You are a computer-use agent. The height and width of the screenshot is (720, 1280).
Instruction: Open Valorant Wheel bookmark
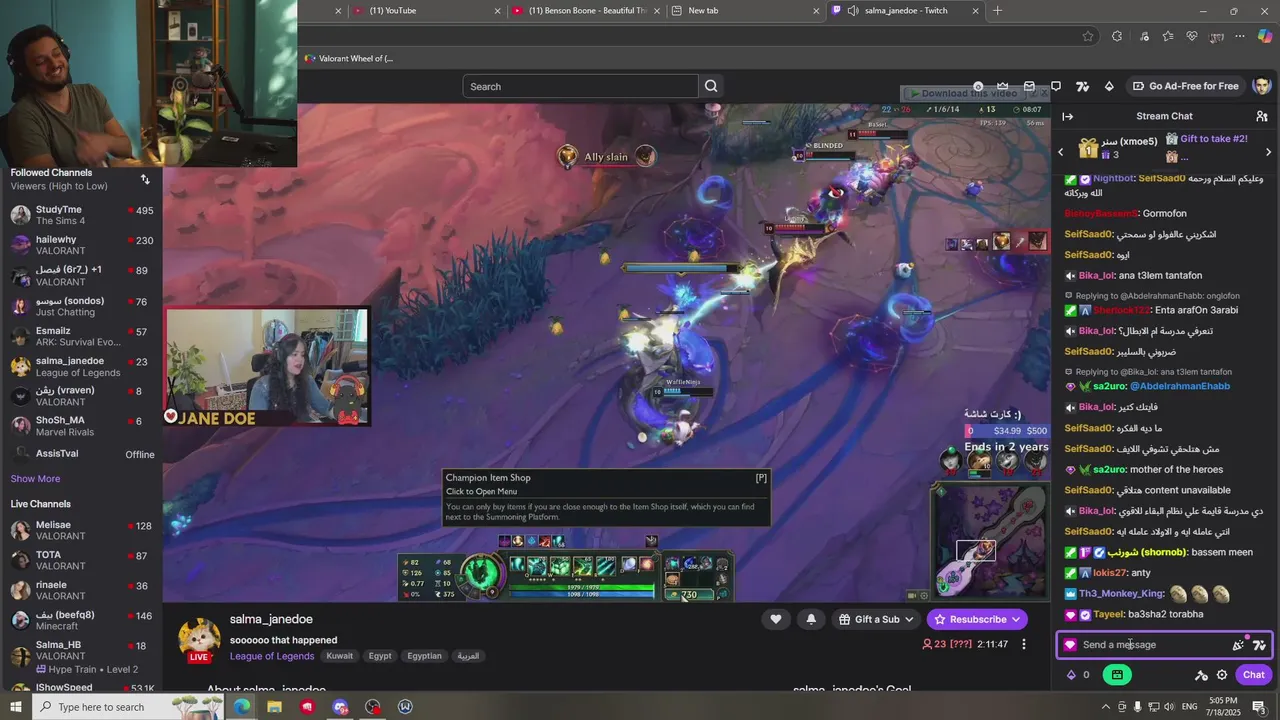pyautogui.click(x=349, y=58)
